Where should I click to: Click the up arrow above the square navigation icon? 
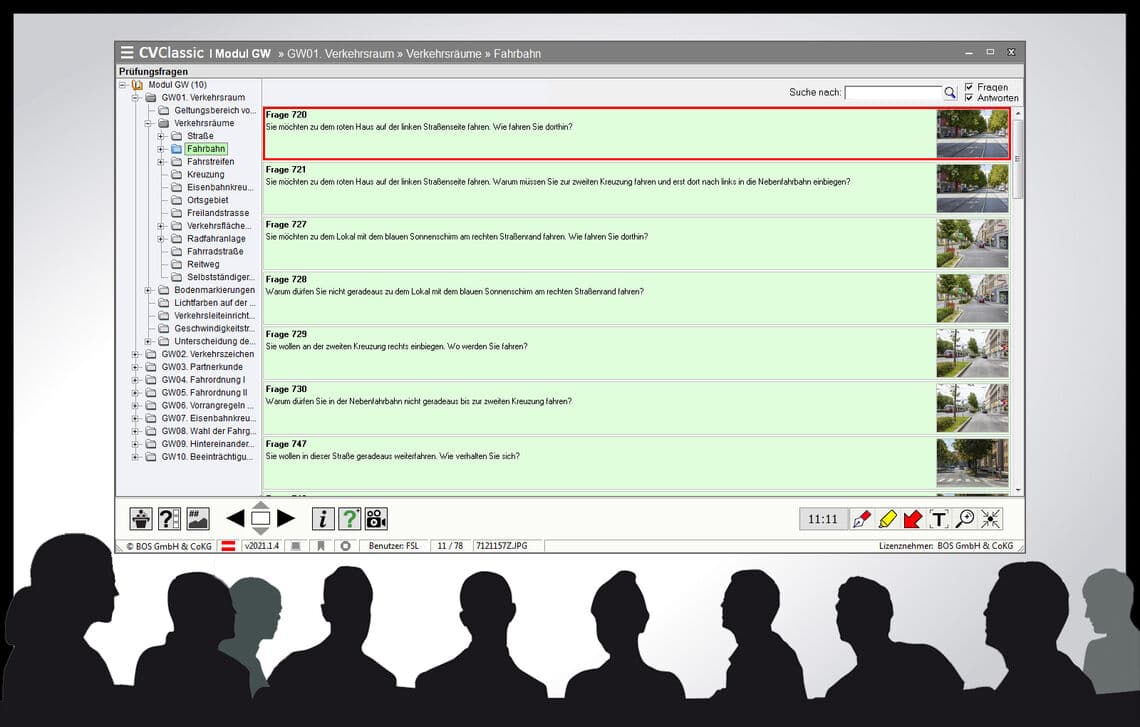coord(260,505)
